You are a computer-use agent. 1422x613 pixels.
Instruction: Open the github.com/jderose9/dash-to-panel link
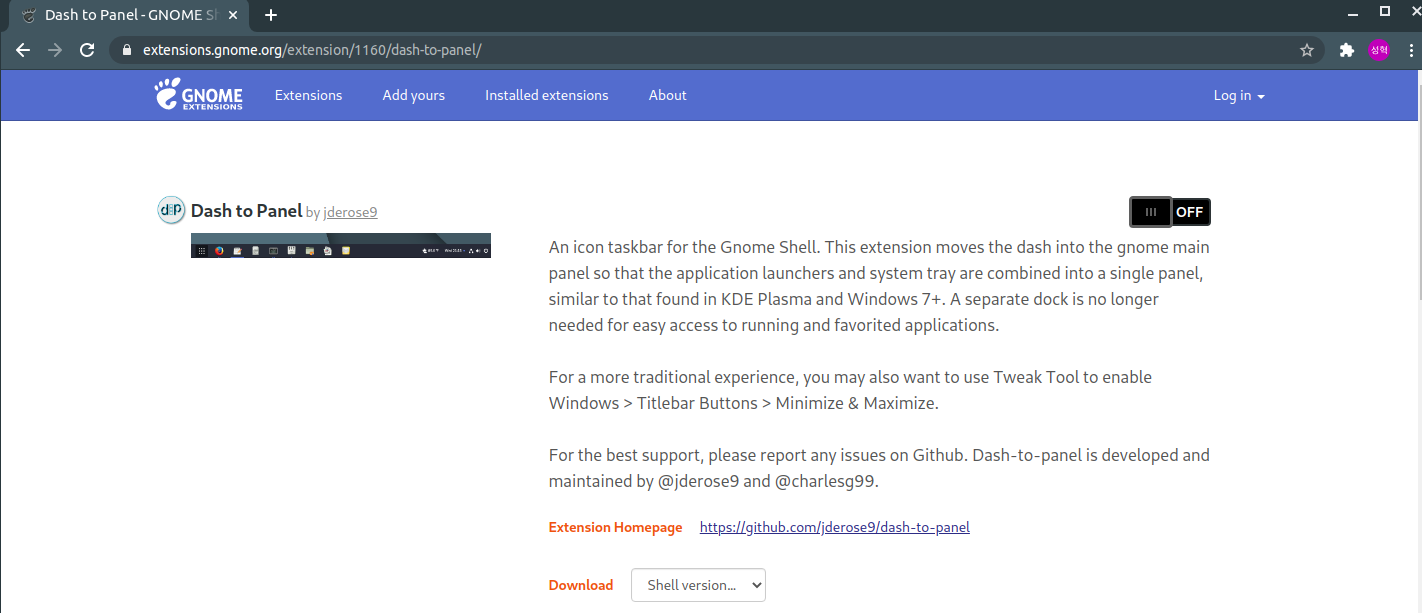point(834,527)
